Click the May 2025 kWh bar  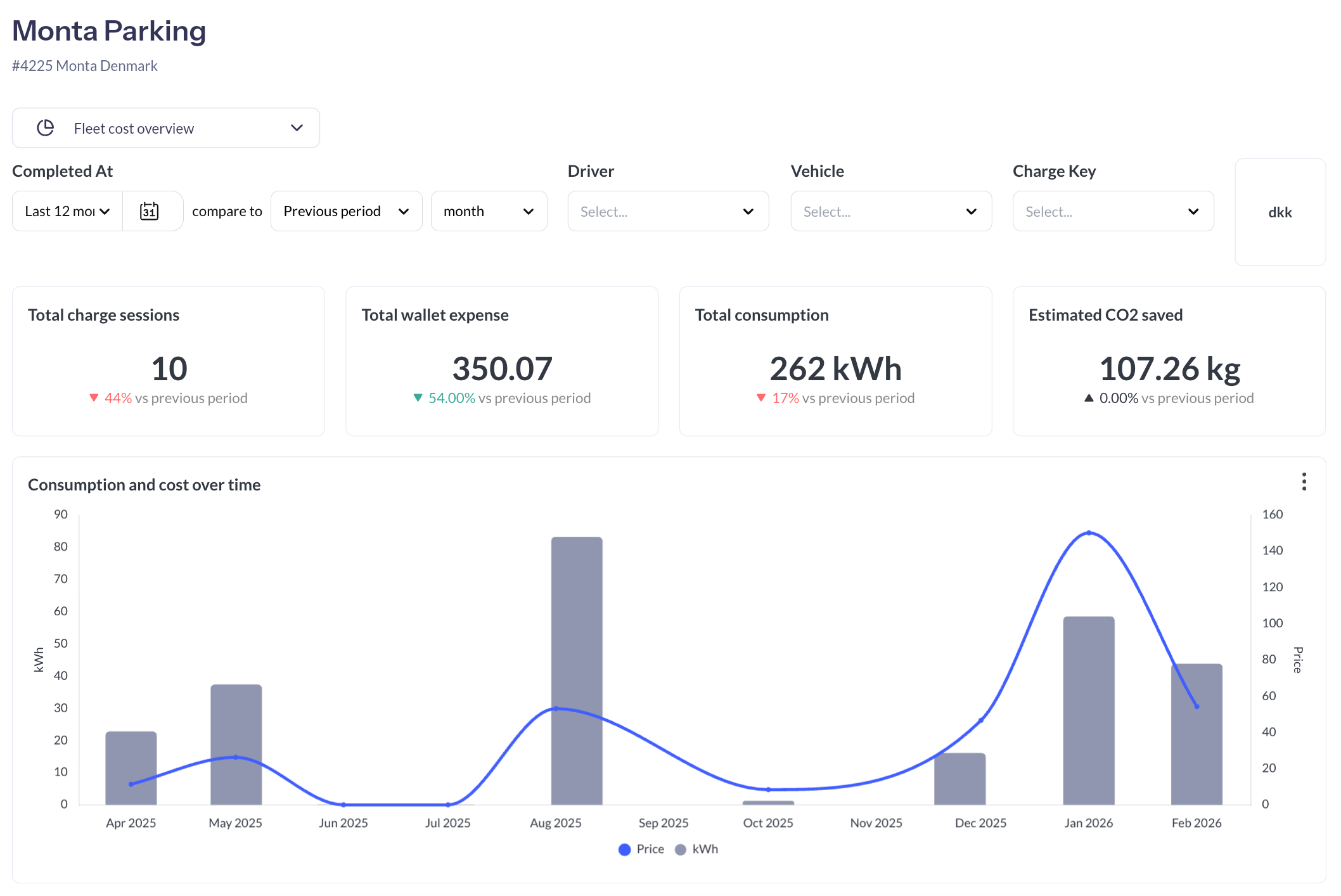(236, 745)
